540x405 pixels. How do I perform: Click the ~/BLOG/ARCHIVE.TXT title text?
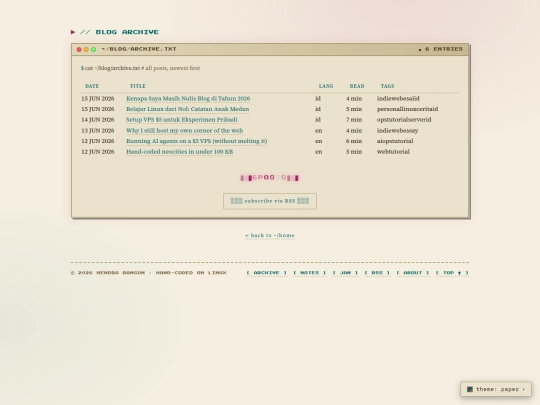tap(139, 49)
